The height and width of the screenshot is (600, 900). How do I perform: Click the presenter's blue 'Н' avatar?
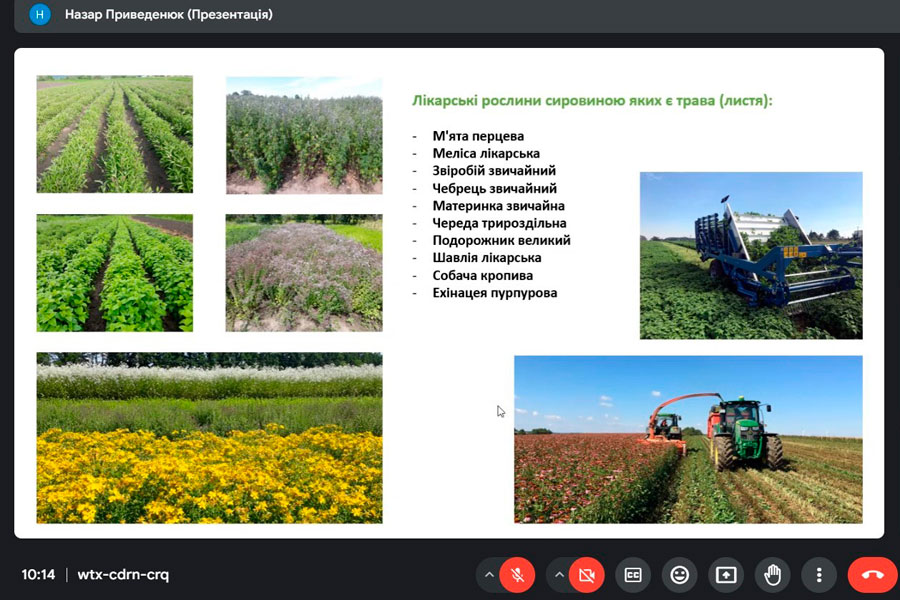pyautogui.click(x=39, y=15)
